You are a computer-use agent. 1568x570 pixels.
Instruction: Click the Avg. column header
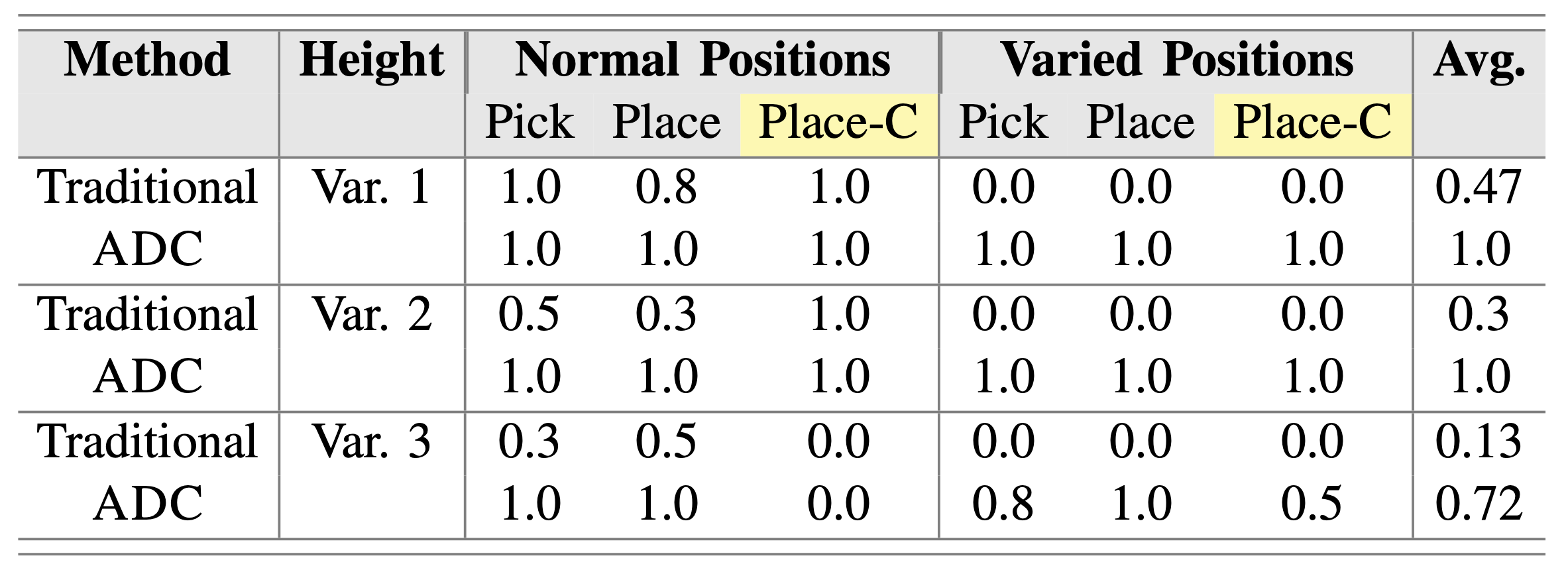pos(1479,60)
